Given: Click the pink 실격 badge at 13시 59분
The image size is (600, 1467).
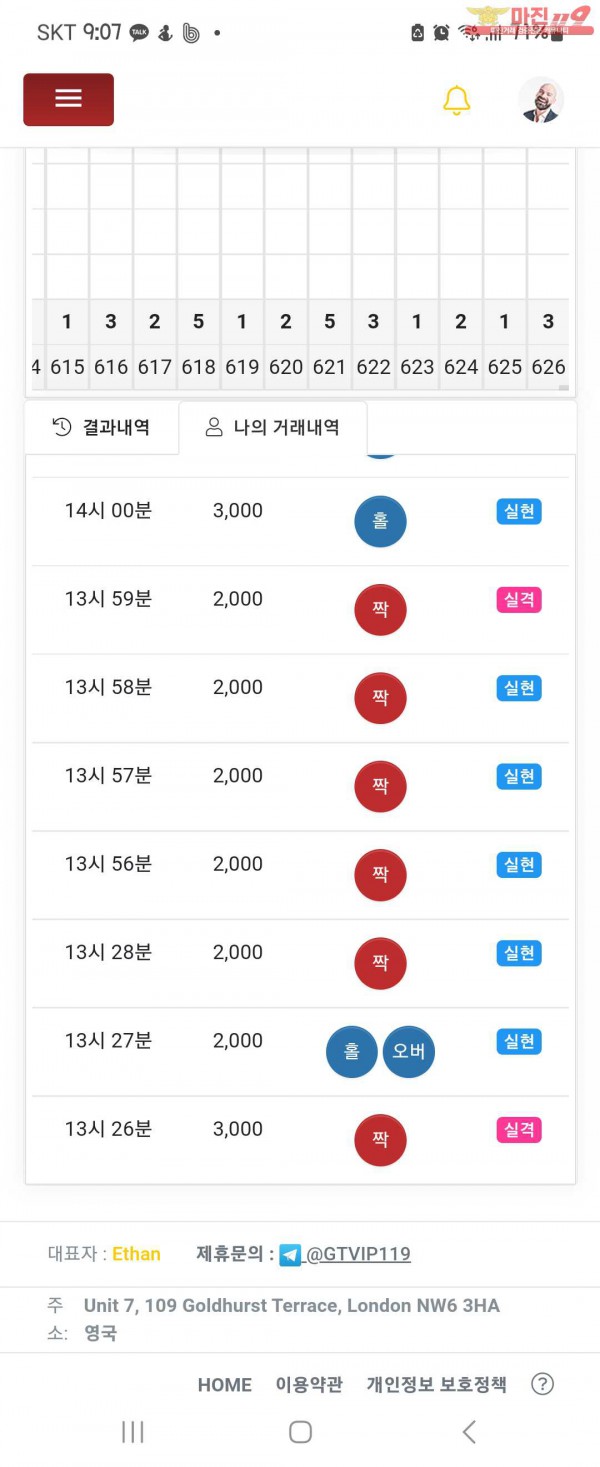Looking at the screenshot, I should [x=519, y=600].
